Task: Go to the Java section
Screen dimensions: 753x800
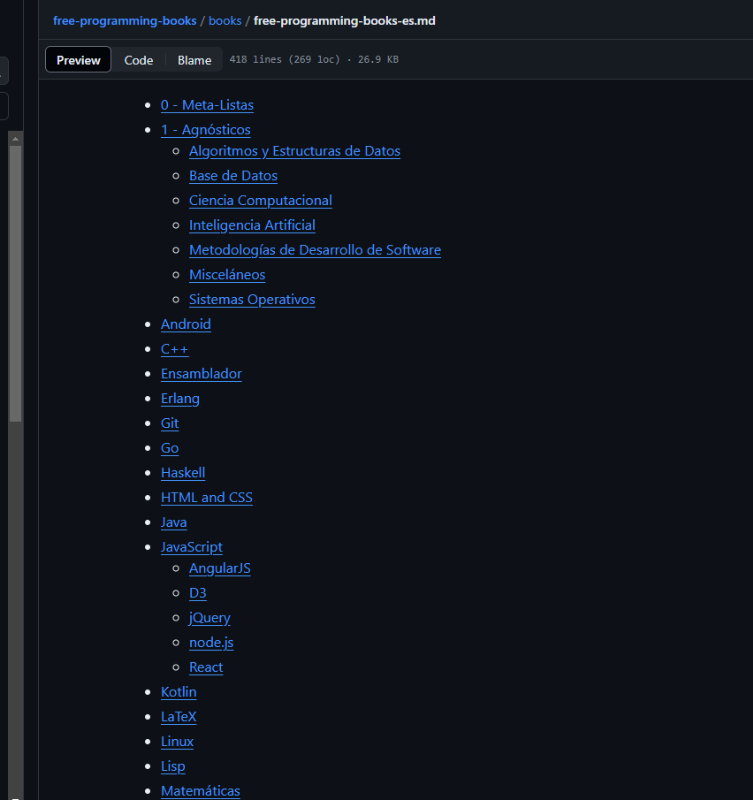Action: point(173,522)
